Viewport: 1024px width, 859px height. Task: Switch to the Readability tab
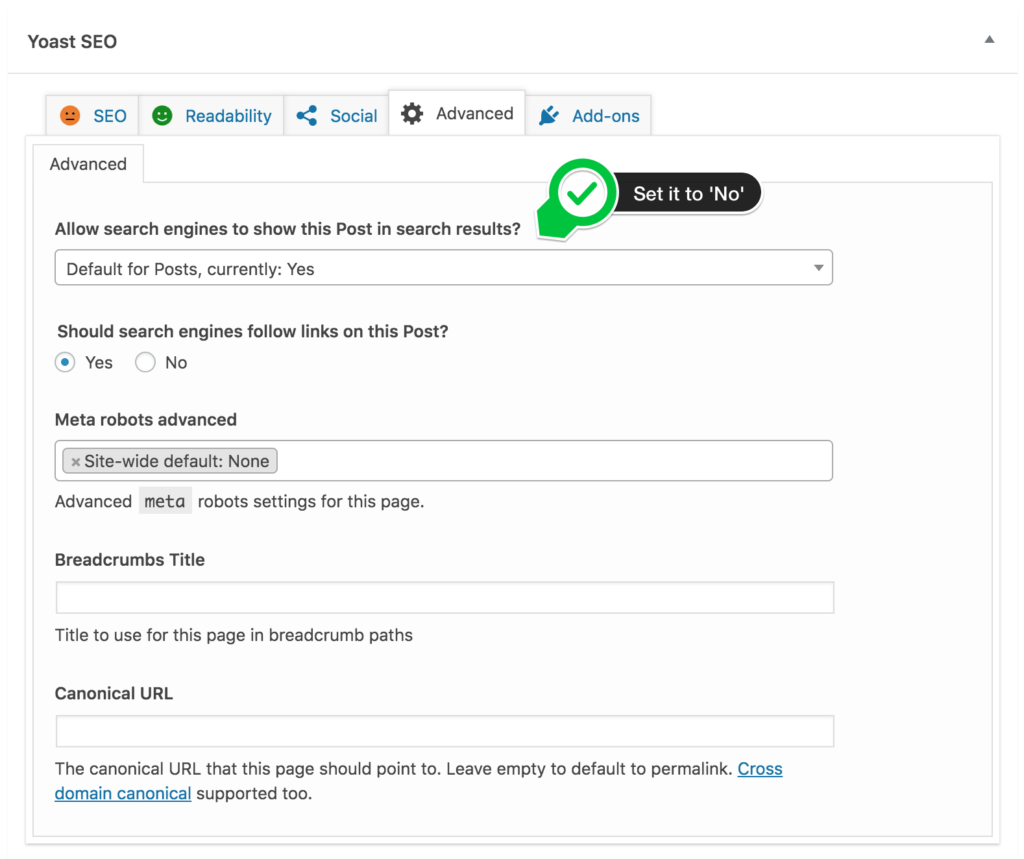click(211, 116)
